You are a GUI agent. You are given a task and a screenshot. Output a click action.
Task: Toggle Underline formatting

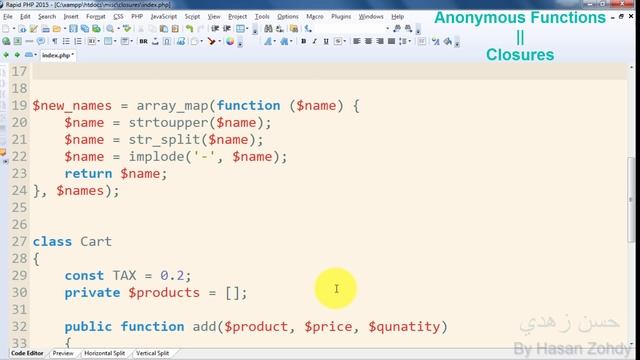click(326, 41)
